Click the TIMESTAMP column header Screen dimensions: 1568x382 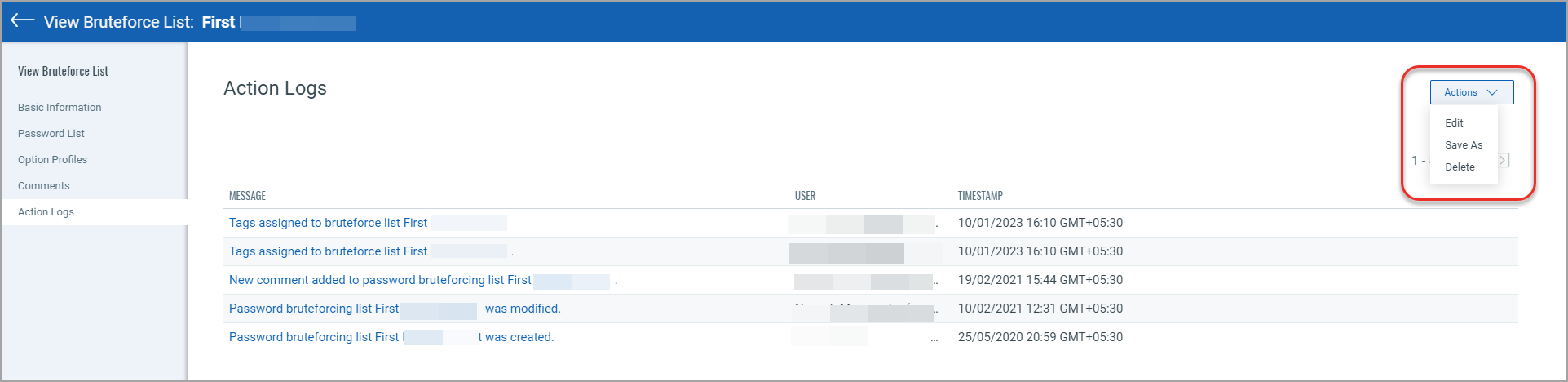click(x=980, y=196)
